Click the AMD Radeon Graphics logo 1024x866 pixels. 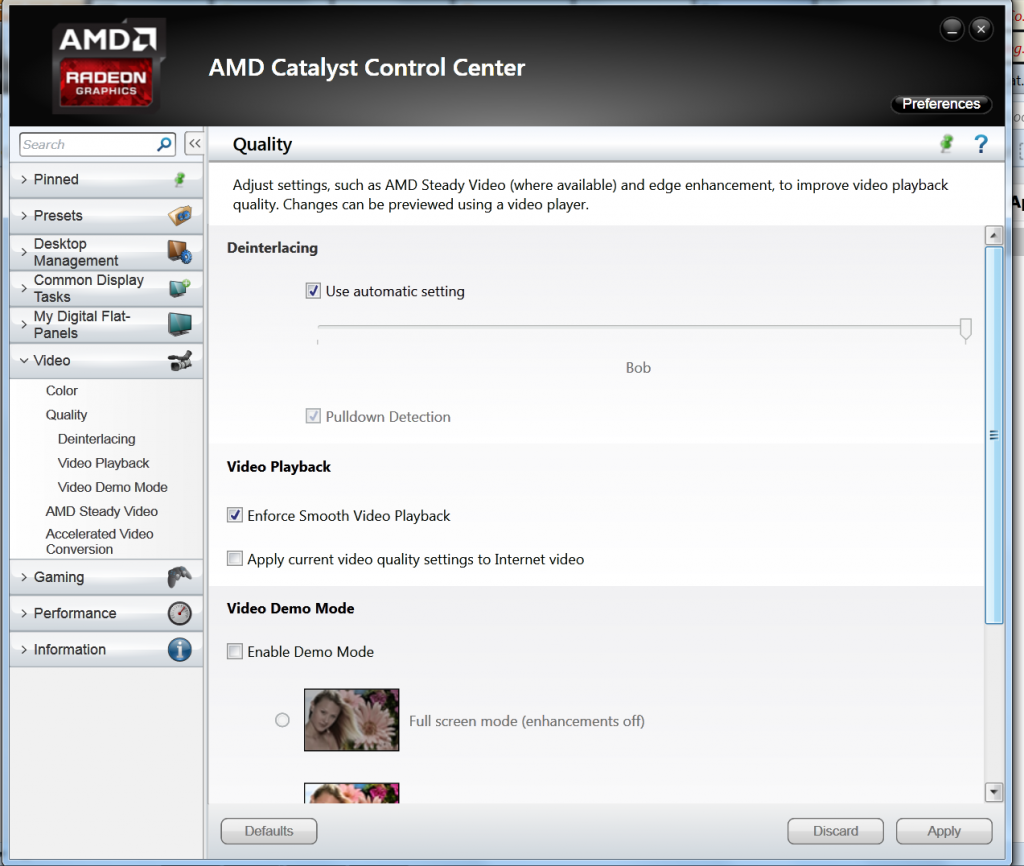pyautogui.click(x=107, y=67)
